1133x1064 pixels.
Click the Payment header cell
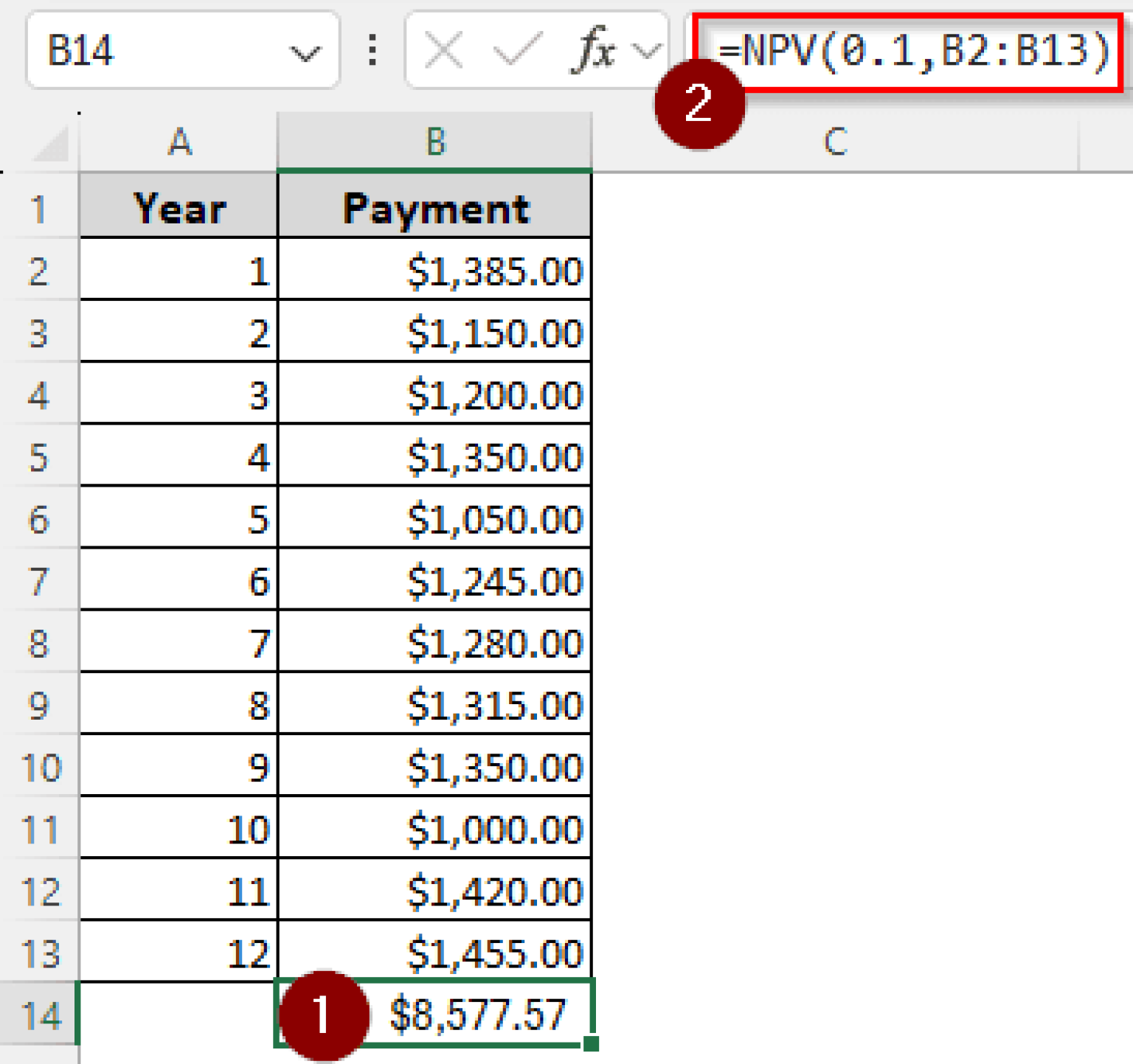(x=435, y=209)
